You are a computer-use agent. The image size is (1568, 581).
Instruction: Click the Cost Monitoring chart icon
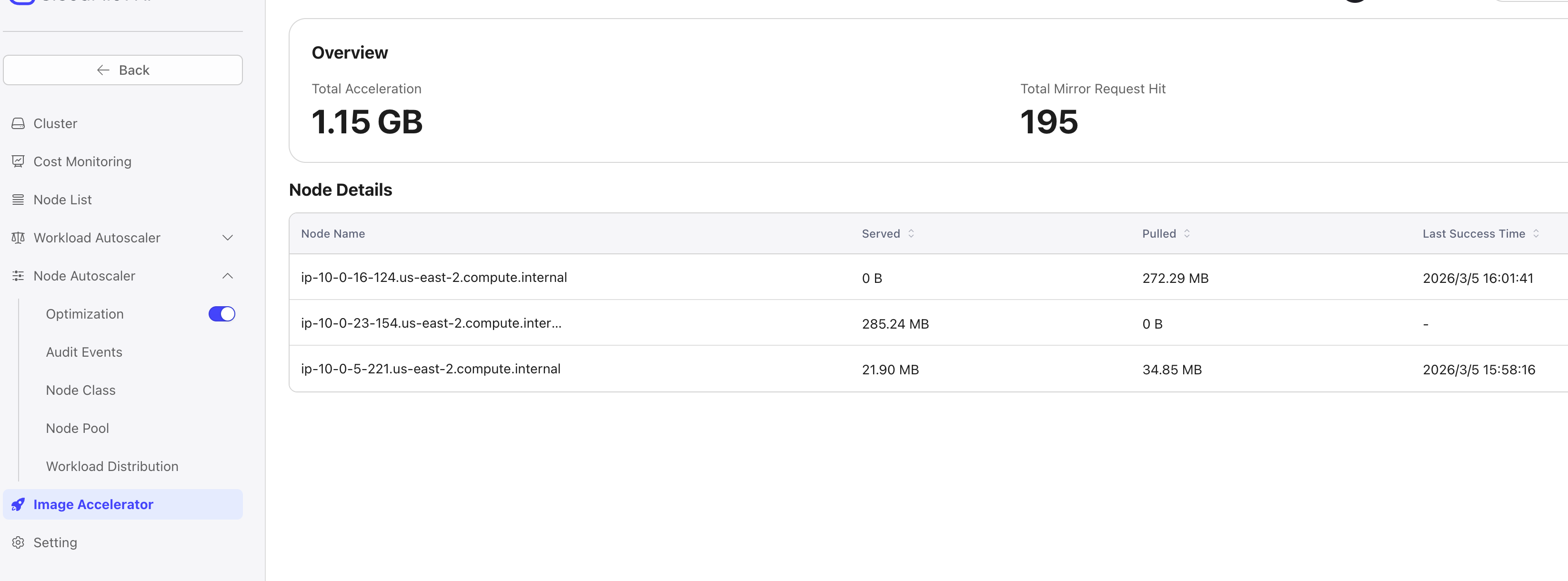coord(18,161)
